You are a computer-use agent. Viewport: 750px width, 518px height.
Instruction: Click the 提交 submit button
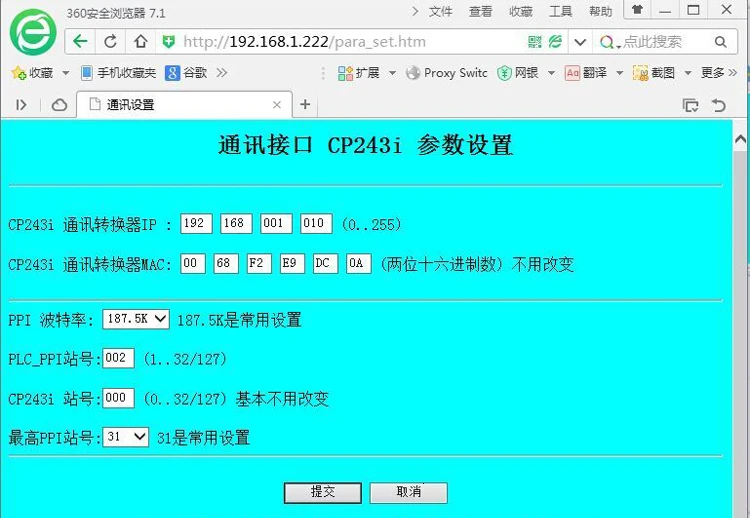click(x=323, y=493)
